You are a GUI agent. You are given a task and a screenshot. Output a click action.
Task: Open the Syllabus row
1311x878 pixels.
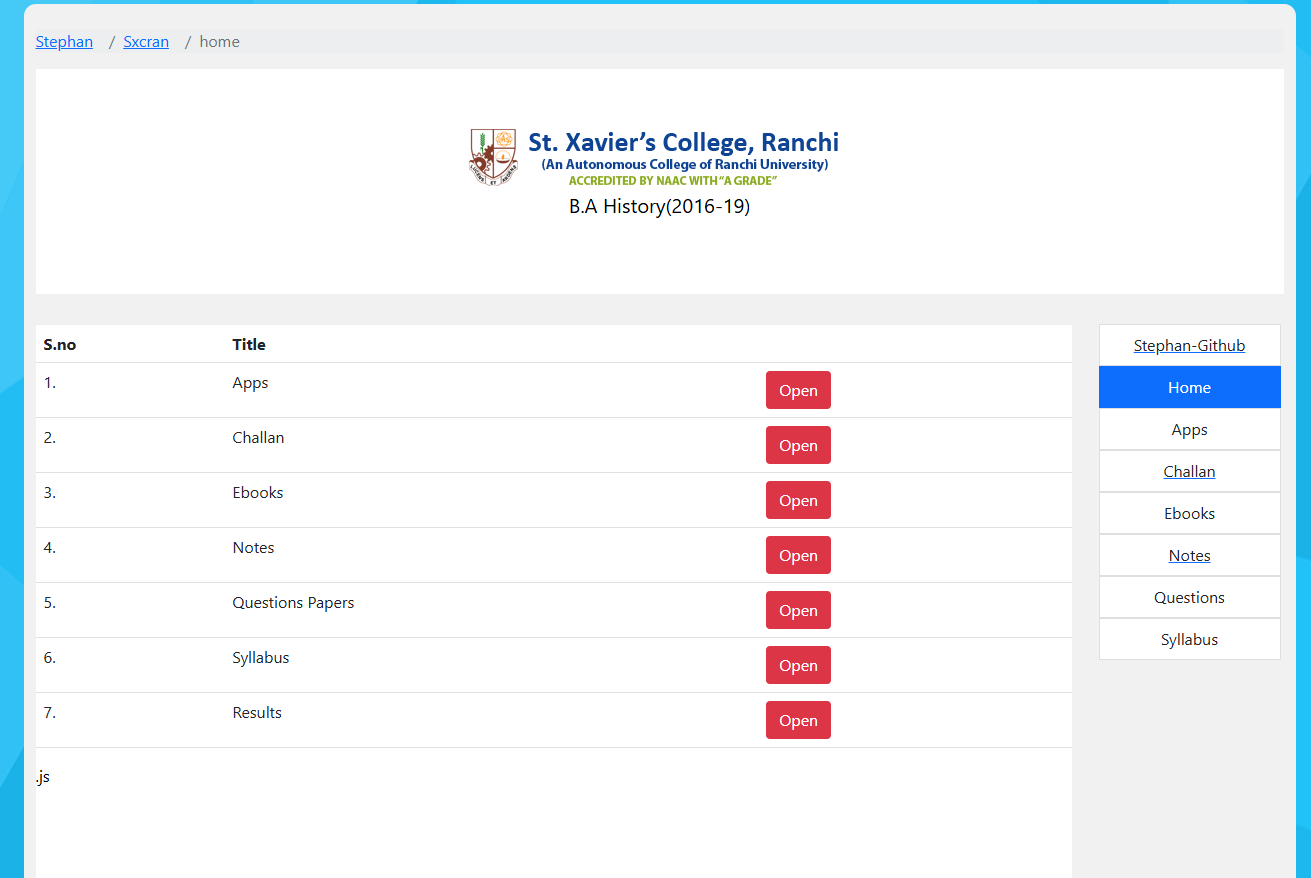click(798, 666)
